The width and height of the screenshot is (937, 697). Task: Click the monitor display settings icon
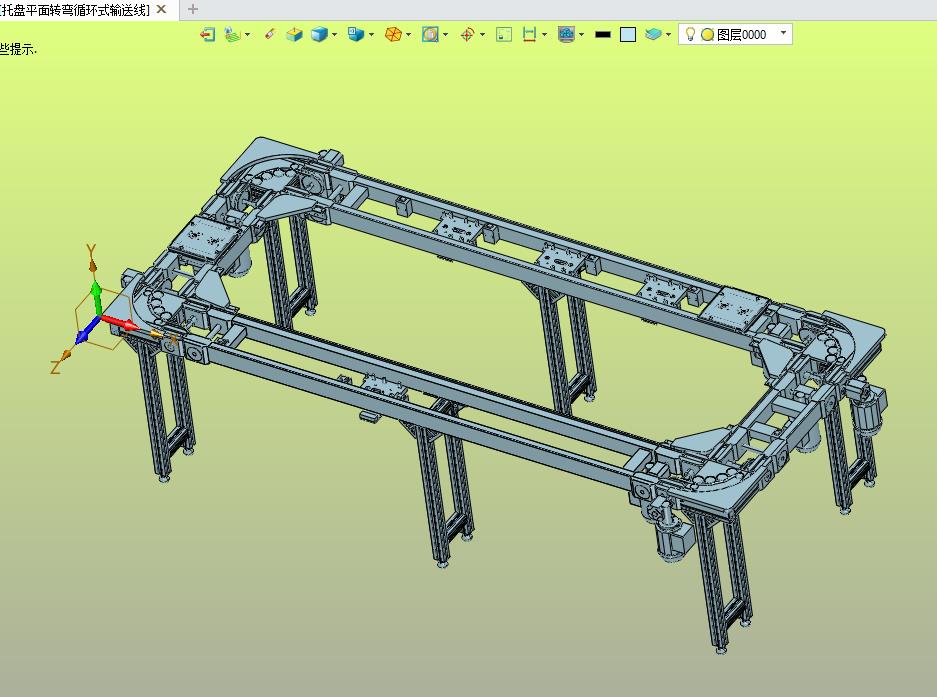[x=566, y=35]
